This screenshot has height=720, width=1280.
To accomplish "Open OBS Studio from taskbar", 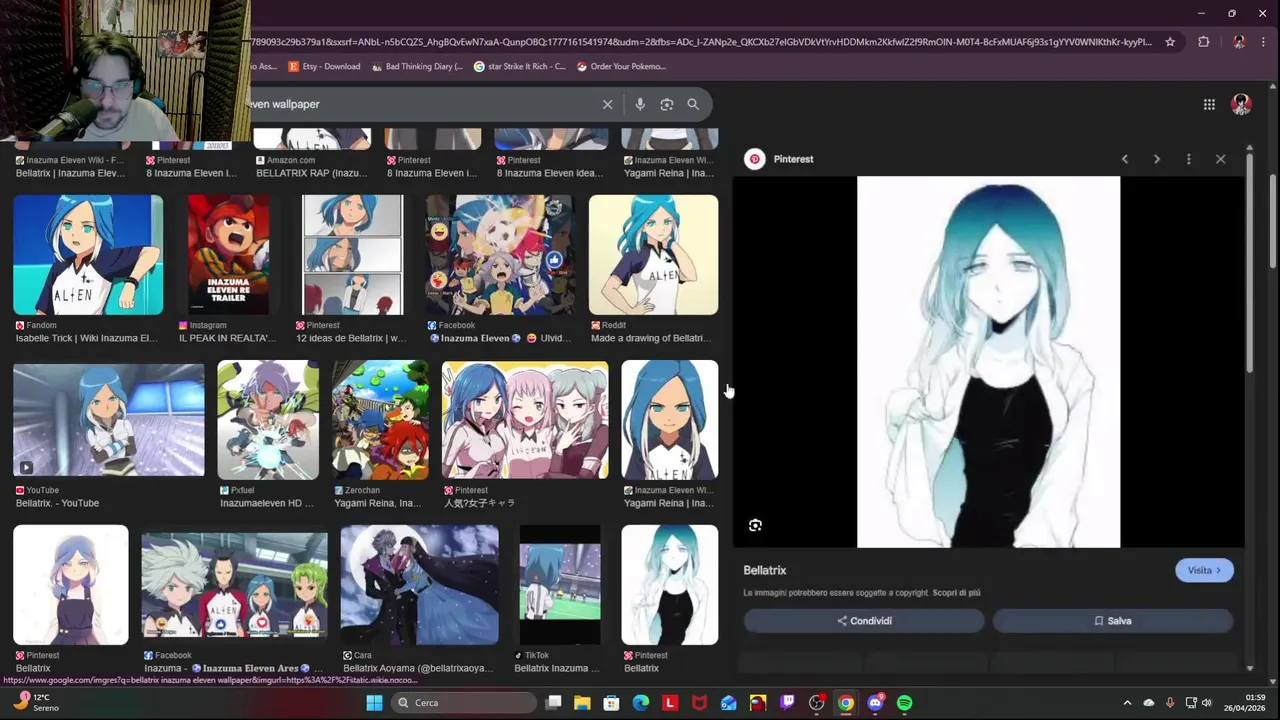I will [x=816, y=703].
